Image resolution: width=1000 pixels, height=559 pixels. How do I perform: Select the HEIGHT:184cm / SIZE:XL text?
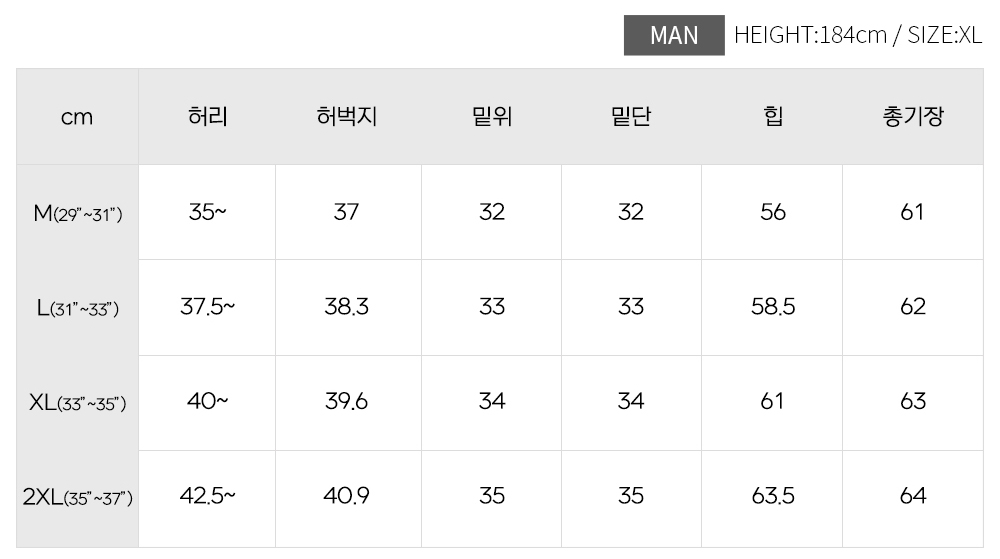click(x=858, y=35)
